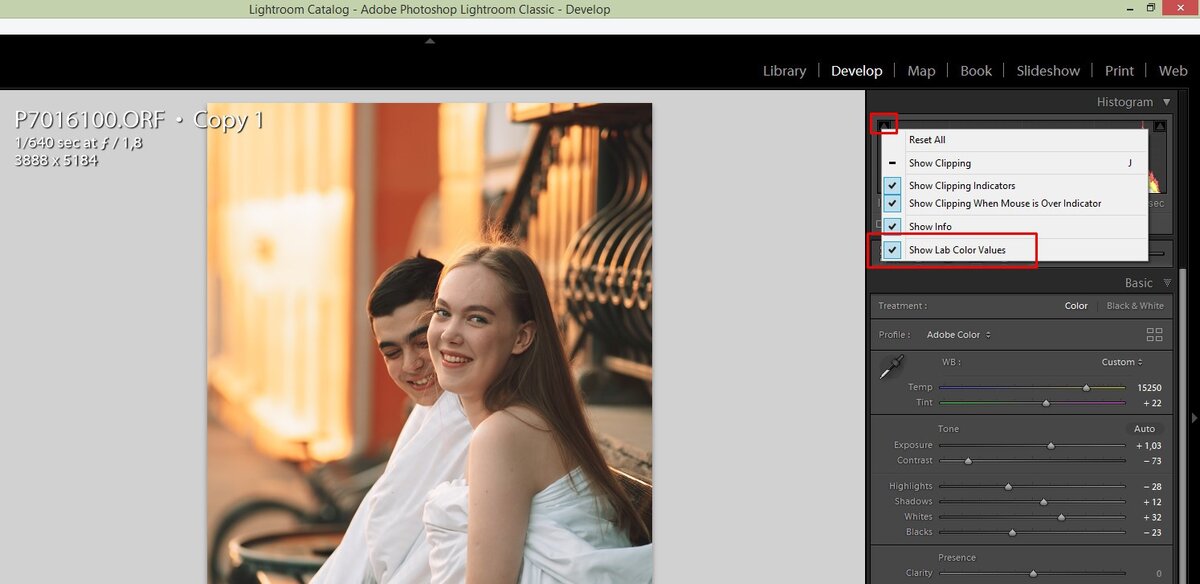
Task: Click the Contrast value − 73
Action: pos(1152,461)
